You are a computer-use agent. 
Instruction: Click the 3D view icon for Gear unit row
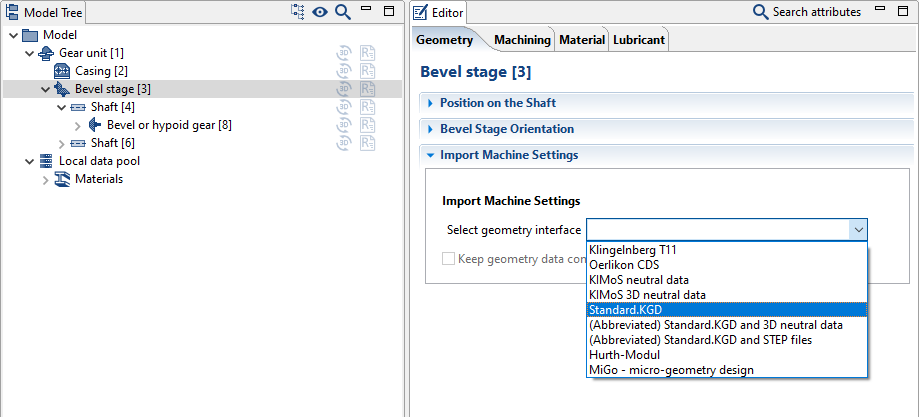coord(343,53)
